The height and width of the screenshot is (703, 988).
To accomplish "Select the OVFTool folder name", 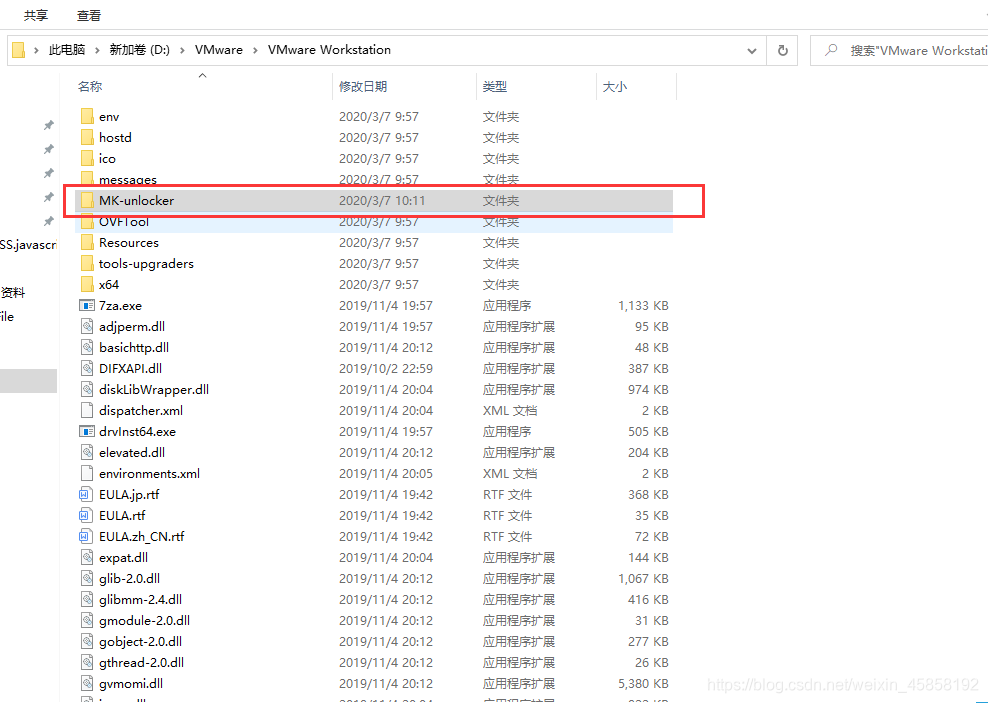I will click(124, 222).
